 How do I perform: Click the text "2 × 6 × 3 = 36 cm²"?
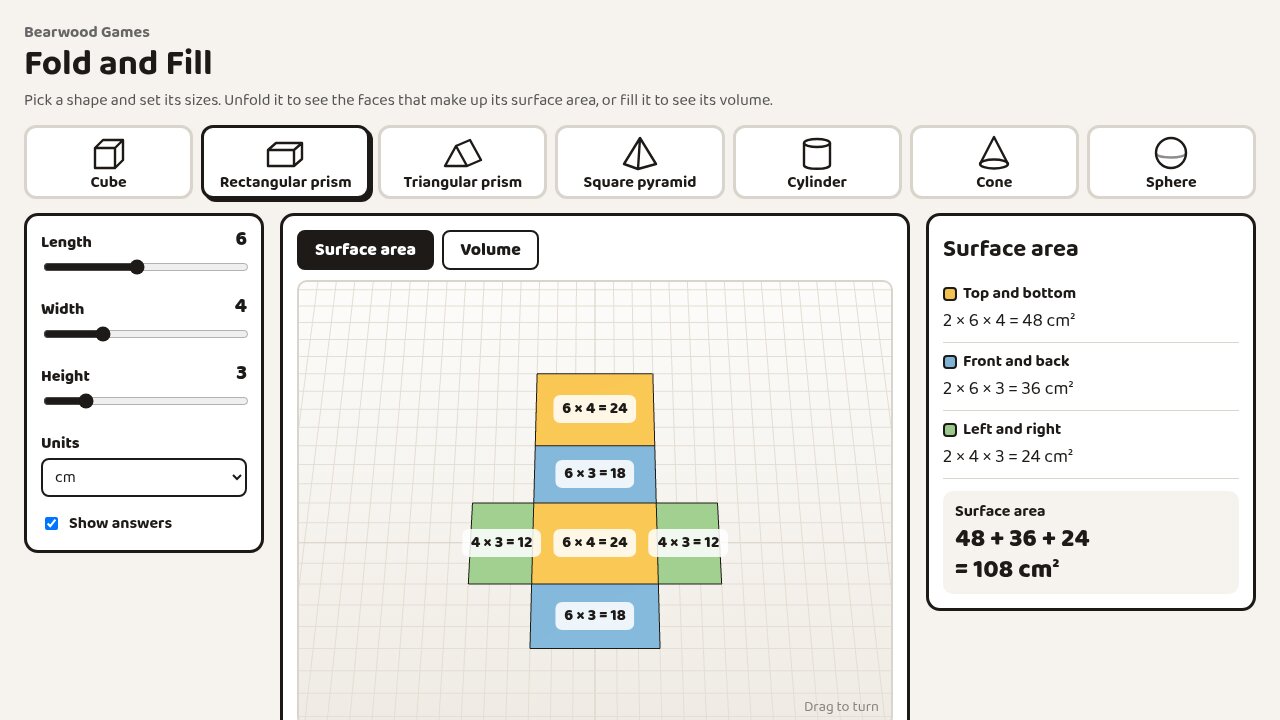(1008, 389)
